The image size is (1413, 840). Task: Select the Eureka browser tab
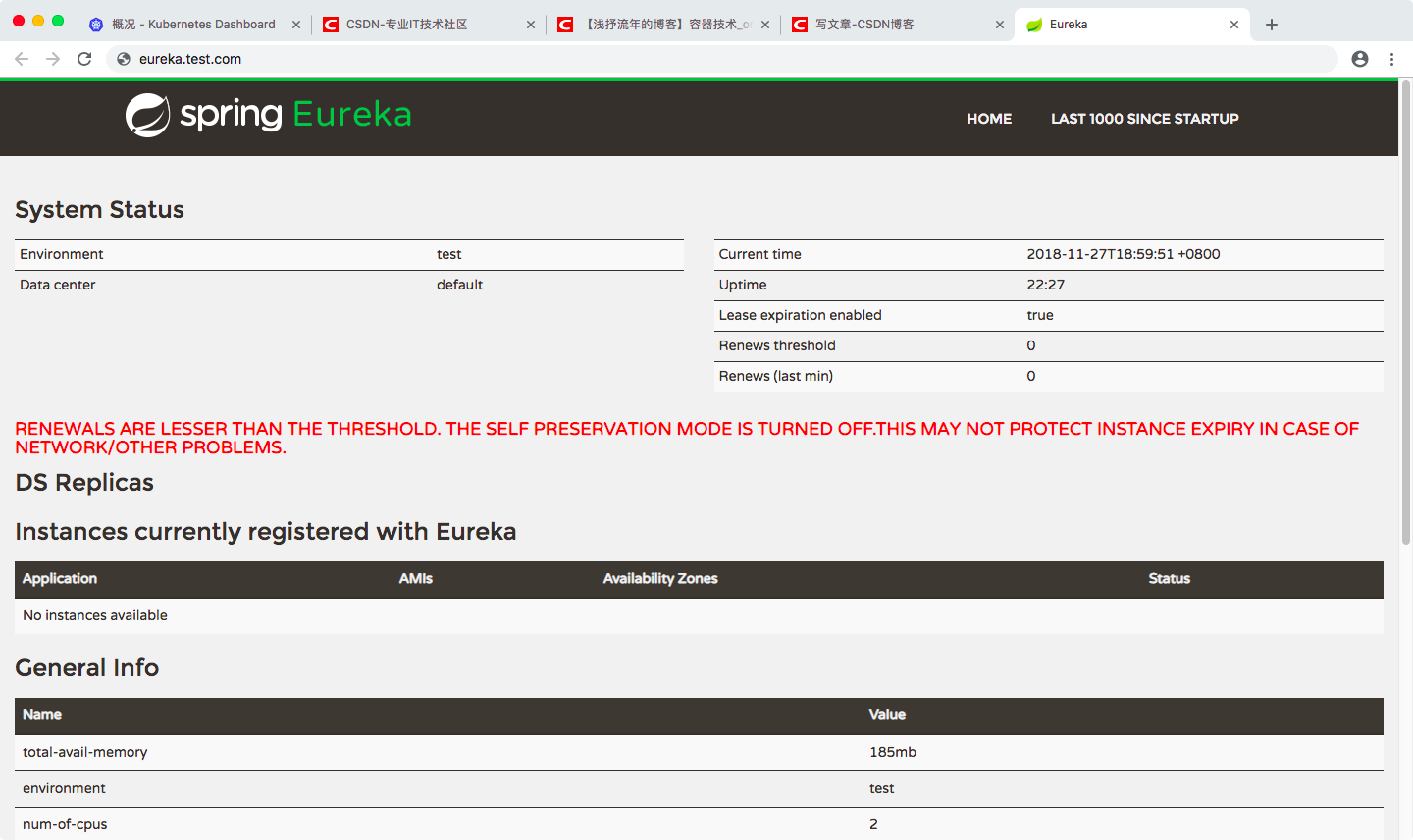click(x=1131, y=25)
